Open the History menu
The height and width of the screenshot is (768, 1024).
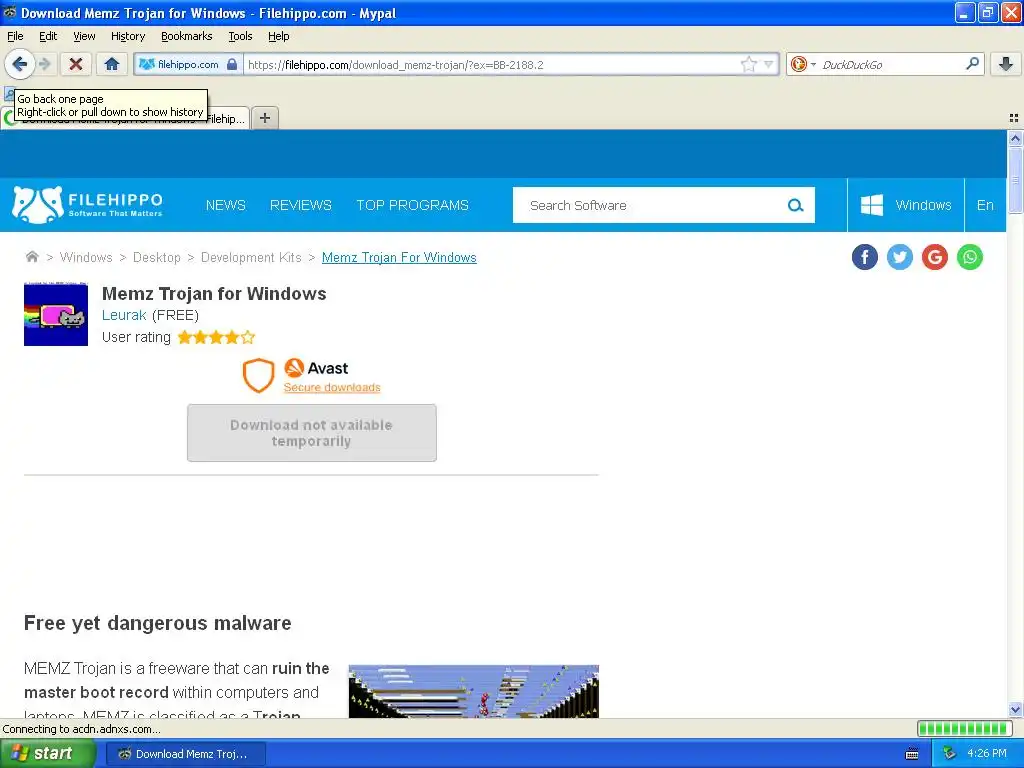click(127, 36)
